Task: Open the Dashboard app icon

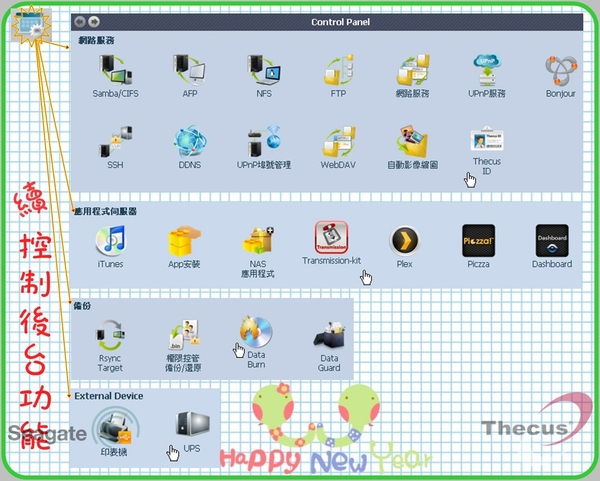Action: pyautogui.click(x=552, y=240)
